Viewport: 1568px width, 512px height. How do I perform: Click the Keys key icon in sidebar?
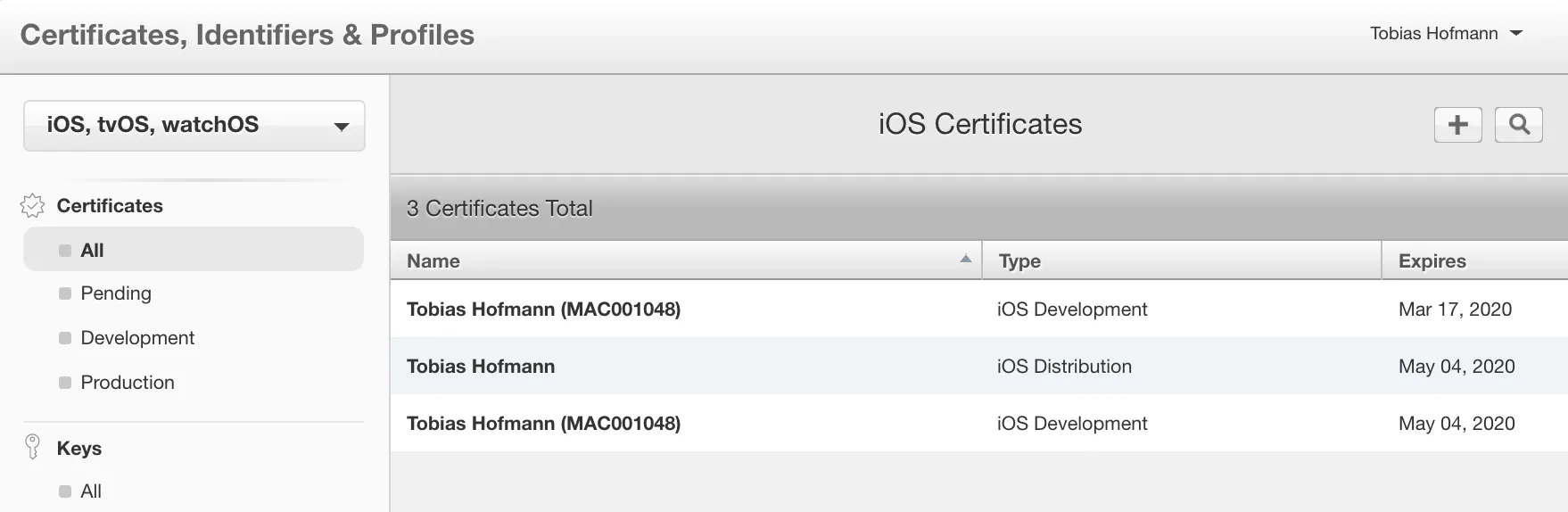pyautogui.click(x=33, y=447)
